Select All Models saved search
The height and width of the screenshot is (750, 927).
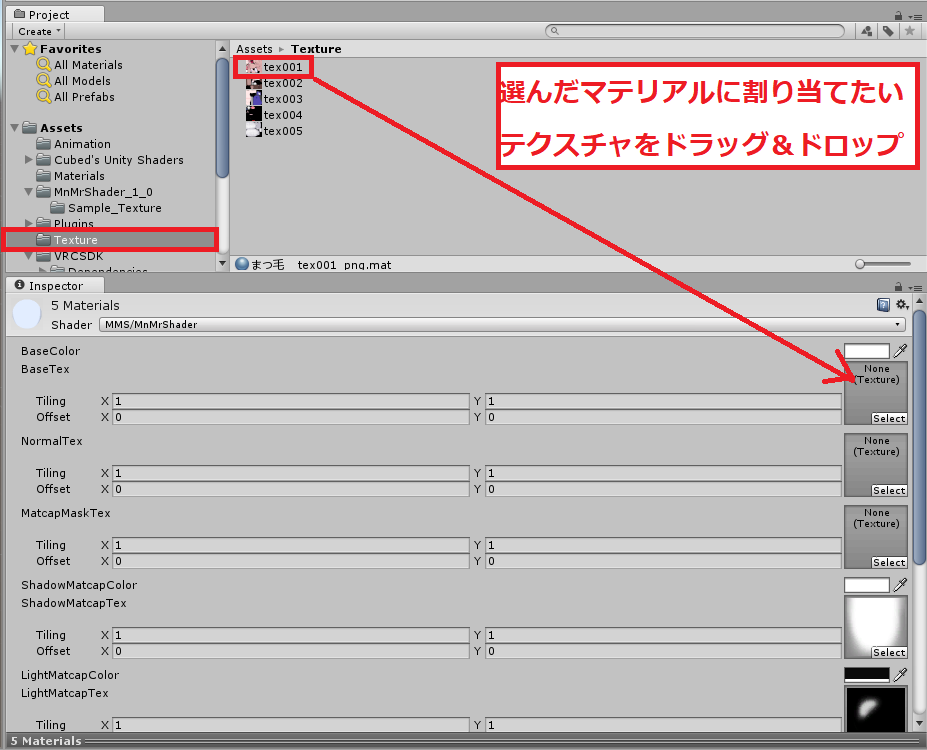tap(82, 81)
